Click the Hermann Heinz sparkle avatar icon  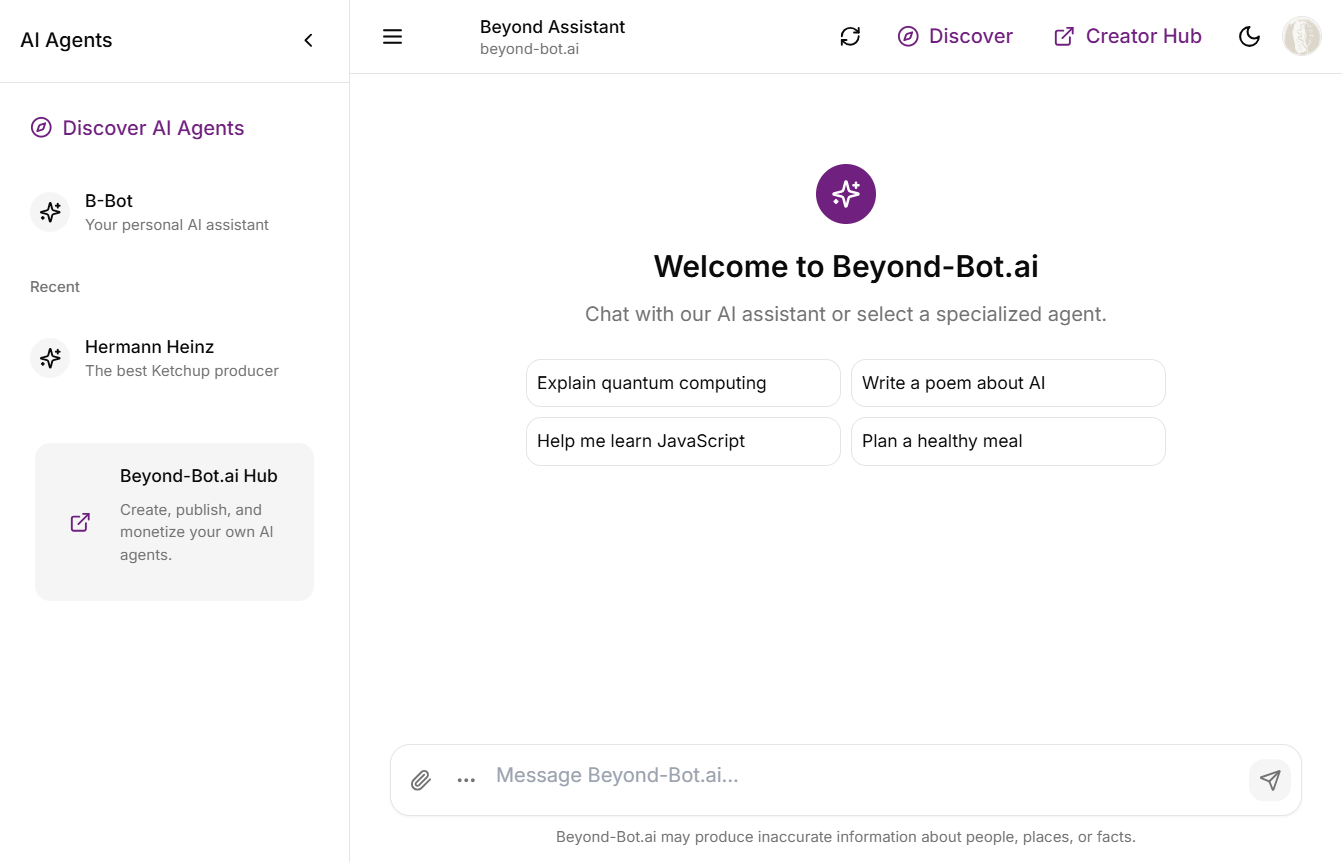coord(50,358)
